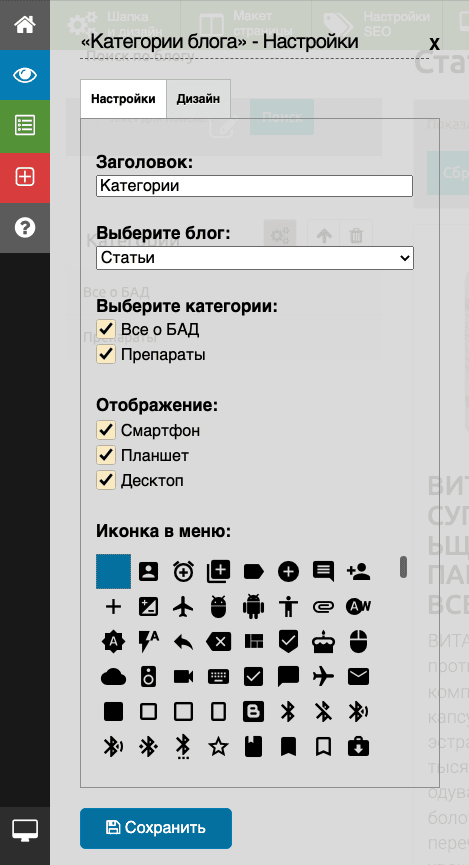This screenshot has height=865, width=469.
Task: Select the exposure plus-minus menu icon
Action: [x=148, y=607]
